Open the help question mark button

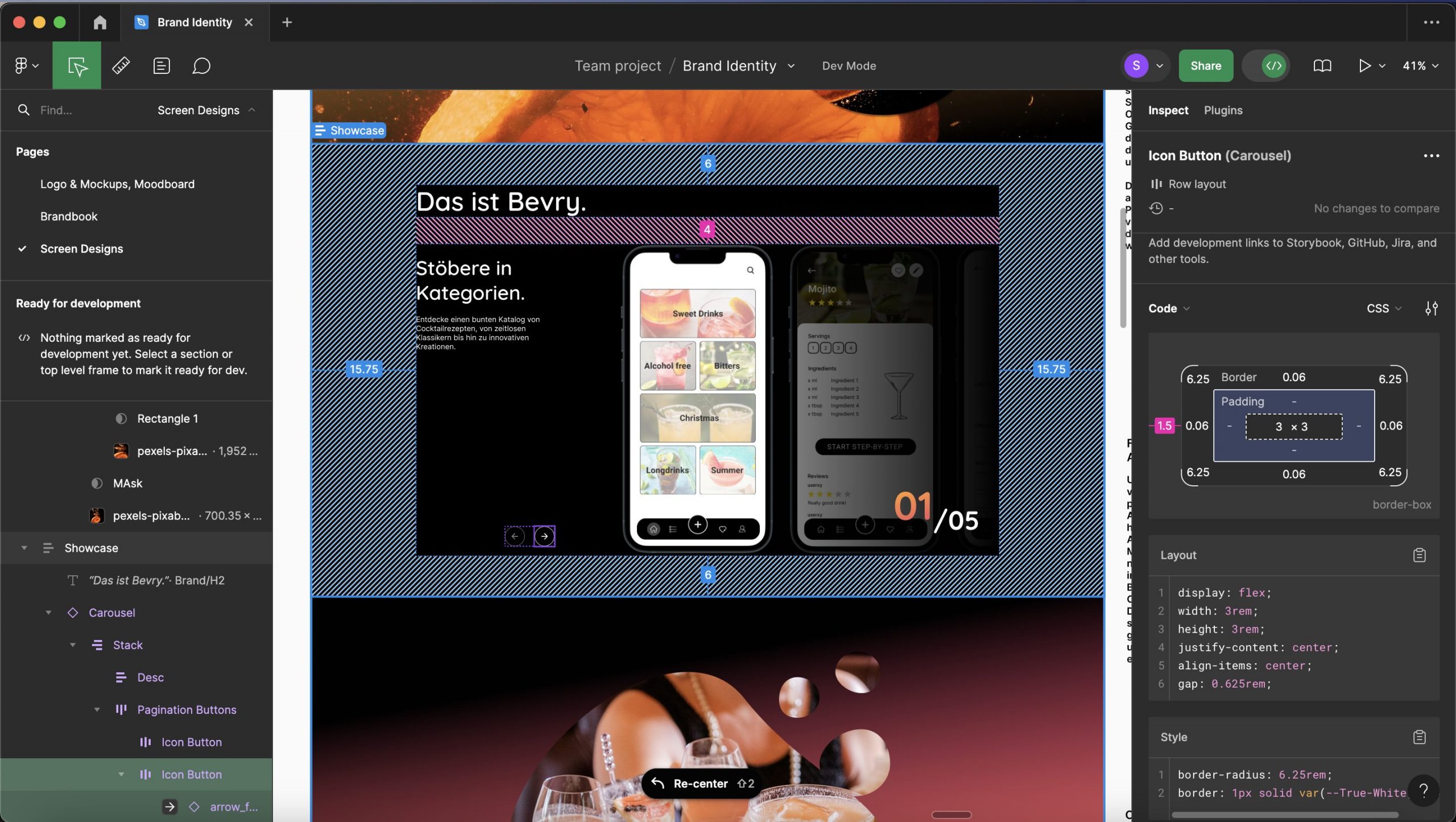tap(1424, 790)
